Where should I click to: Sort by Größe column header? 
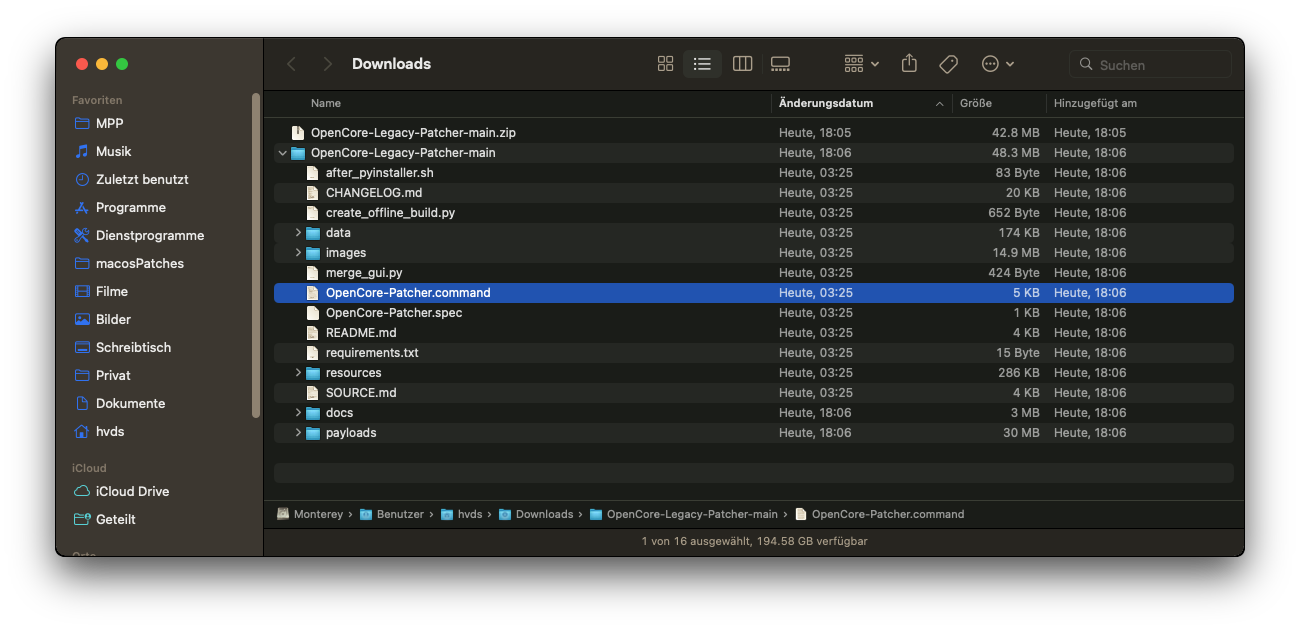tap(975, 103)
